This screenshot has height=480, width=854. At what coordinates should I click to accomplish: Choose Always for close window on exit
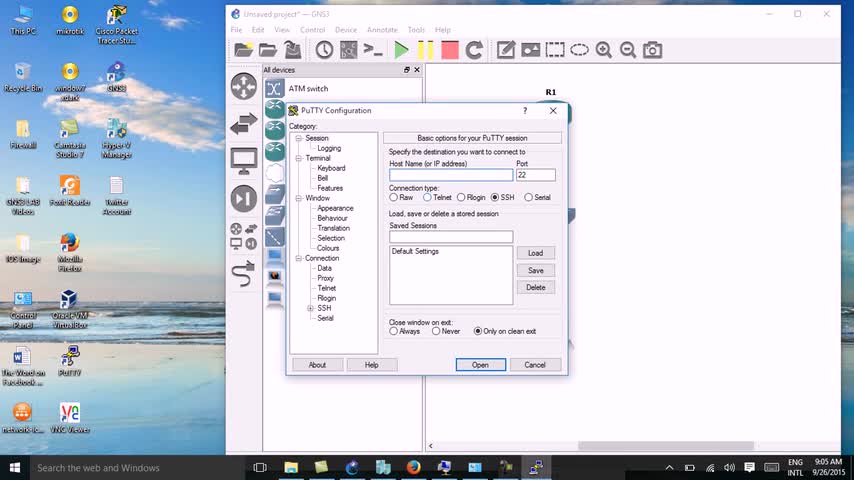(x=394, y=331)
